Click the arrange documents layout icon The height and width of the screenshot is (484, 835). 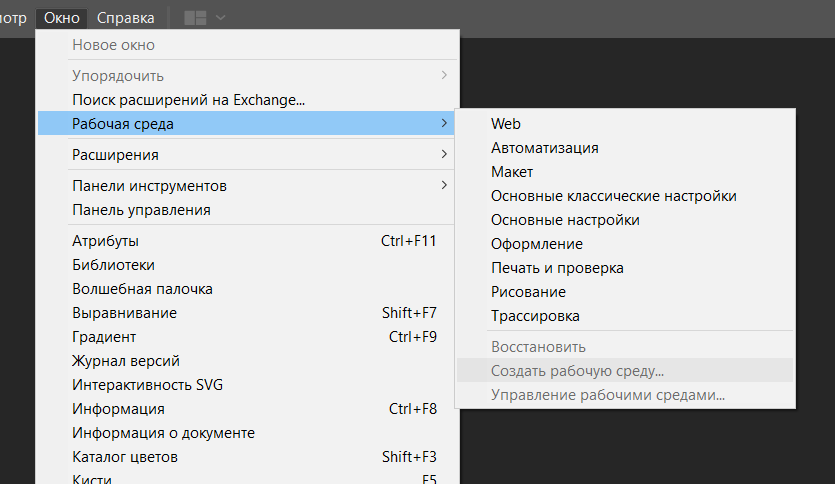click(x=195, y=18)
